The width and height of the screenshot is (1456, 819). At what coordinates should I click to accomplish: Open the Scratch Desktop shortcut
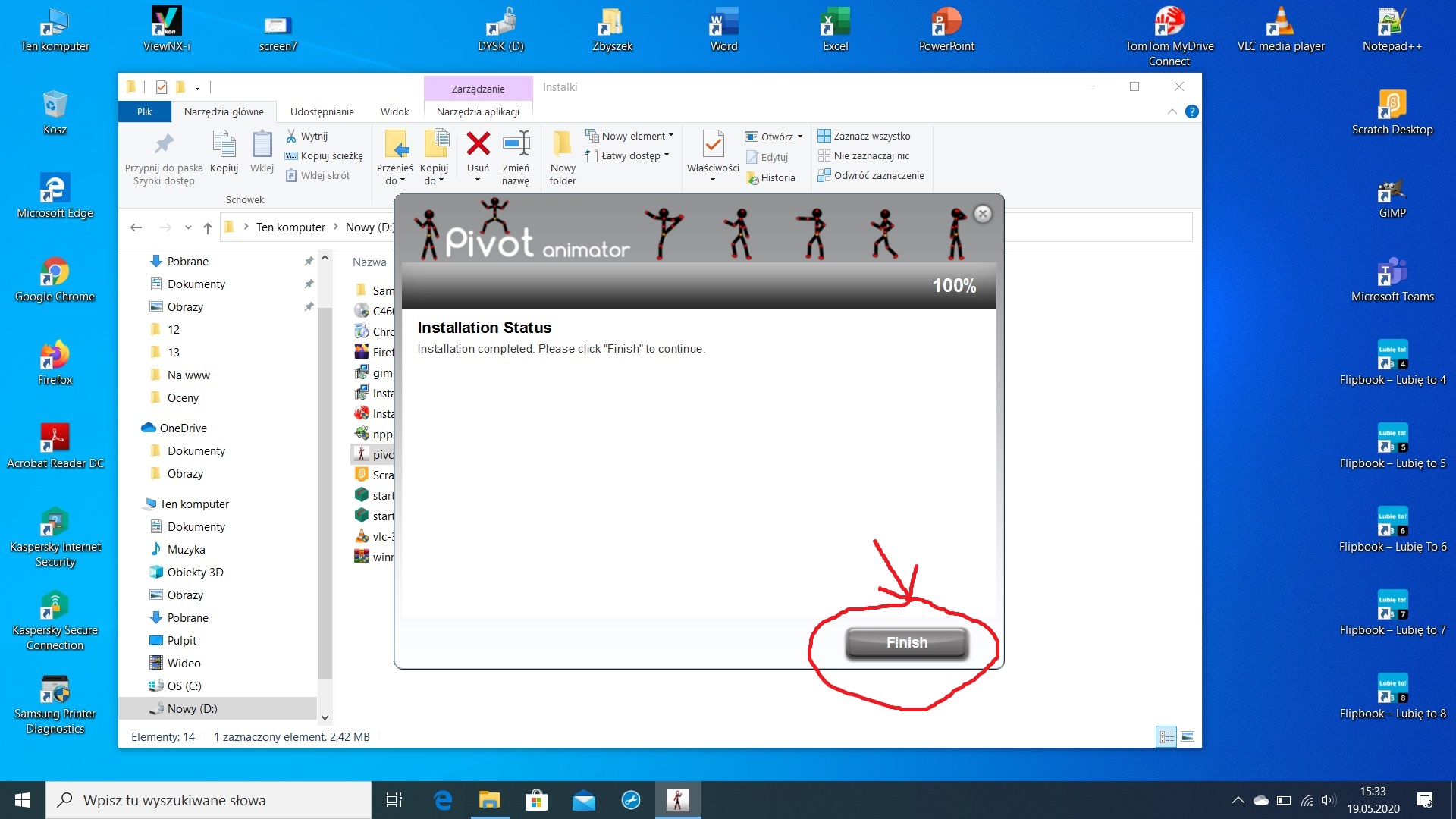[x=1392, y=114]
